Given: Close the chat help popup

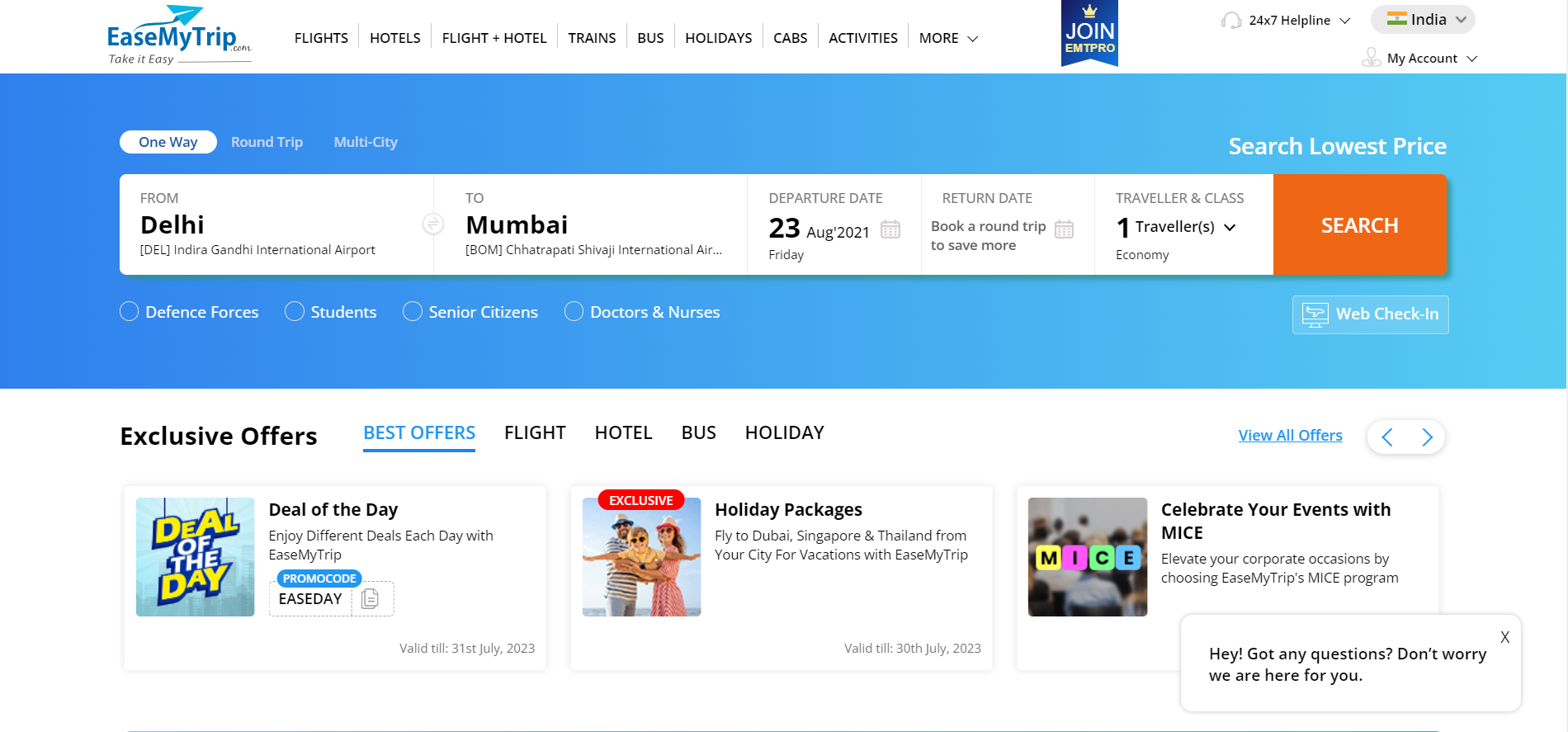Looking at the screenshot, I should coord(1504,637).
